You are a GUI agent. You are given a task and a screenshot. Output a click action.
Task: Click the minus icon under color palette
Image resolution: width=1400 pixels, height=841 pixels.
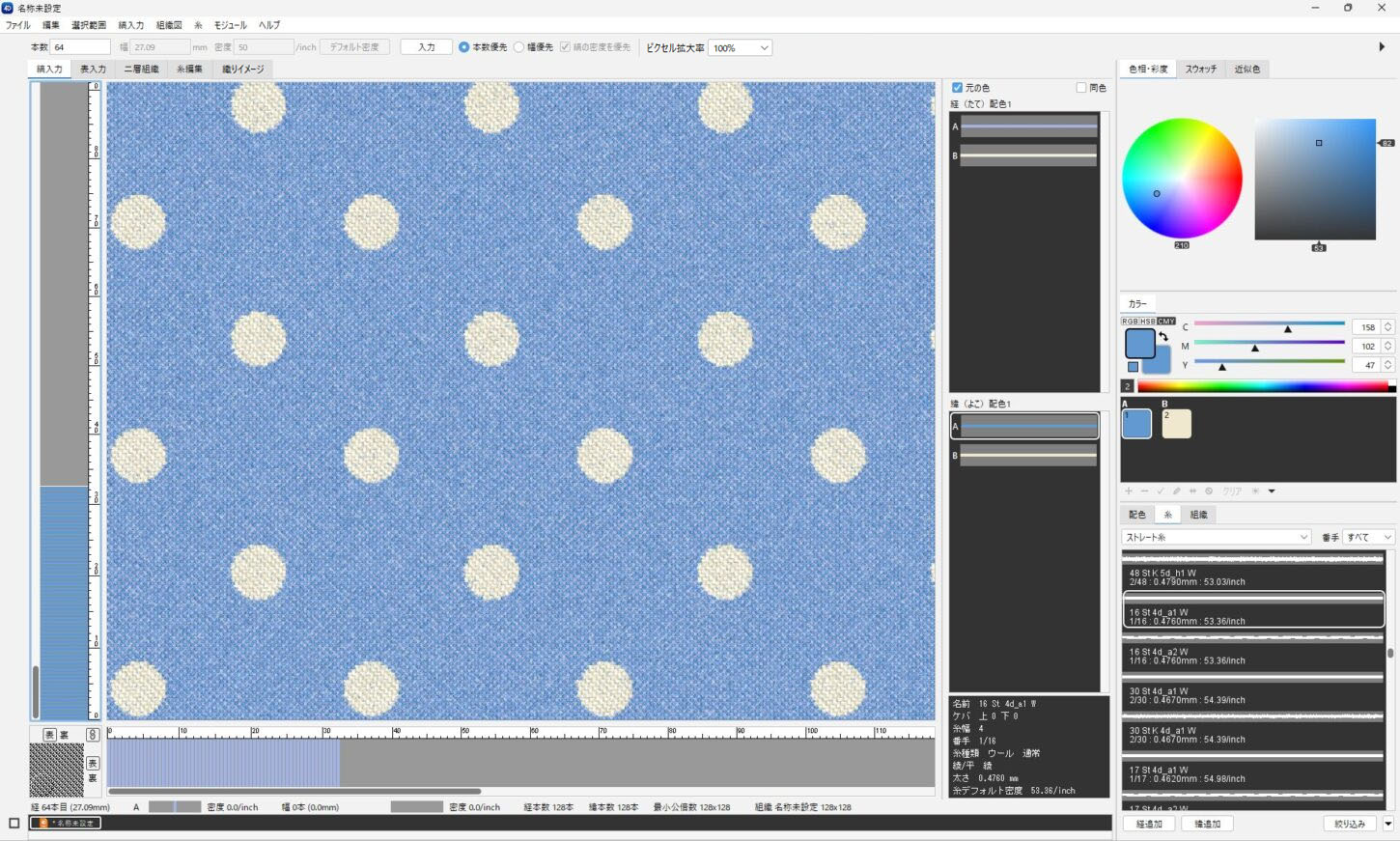pyautogui.click(x=1144, y=491)
